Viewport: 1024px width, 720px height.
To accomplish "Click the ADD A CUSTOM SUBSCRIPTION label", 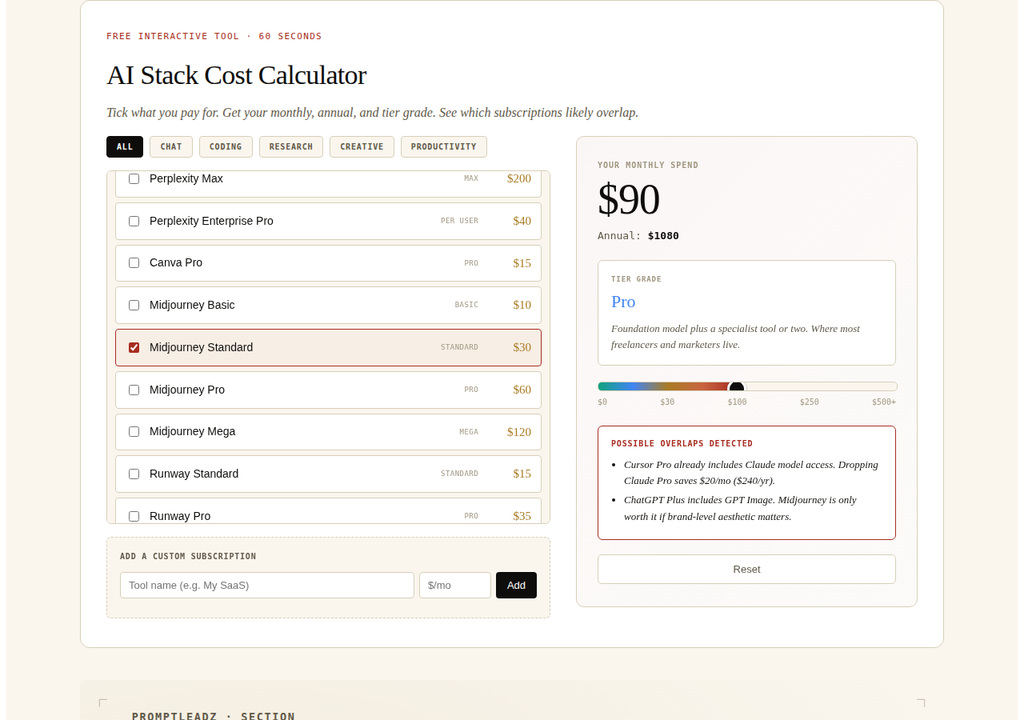I will (x=188, y=556).
